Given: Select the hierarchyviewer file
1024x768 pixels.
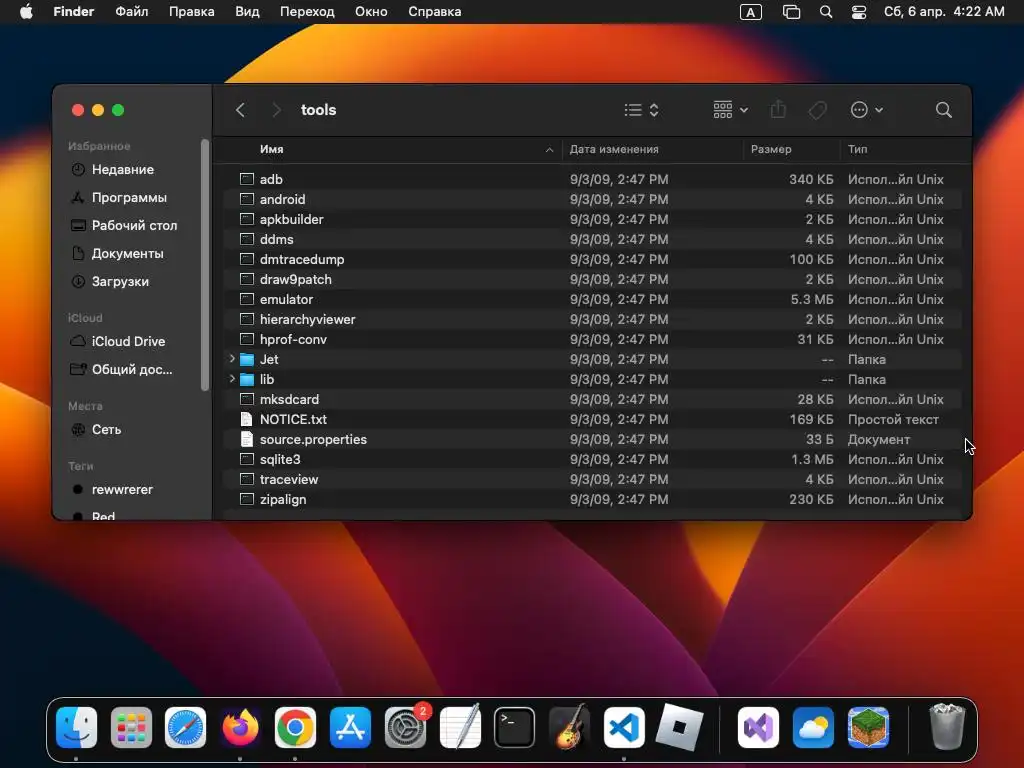Looking at the screenshot, I should coord(308,319).
